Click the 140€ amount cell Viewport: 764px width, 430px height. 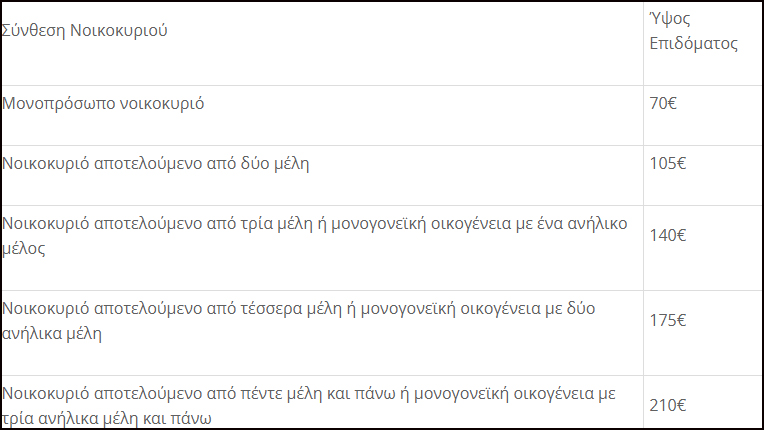(702, 248)
